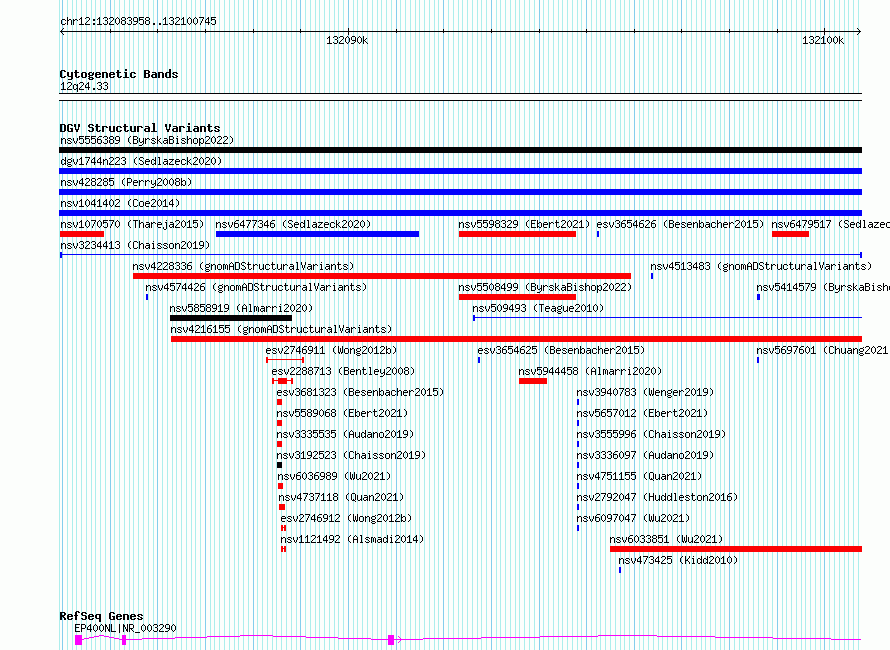
Task: Open nsv5858919 (Almarri2020) label
Action: [x=241, y=308]
